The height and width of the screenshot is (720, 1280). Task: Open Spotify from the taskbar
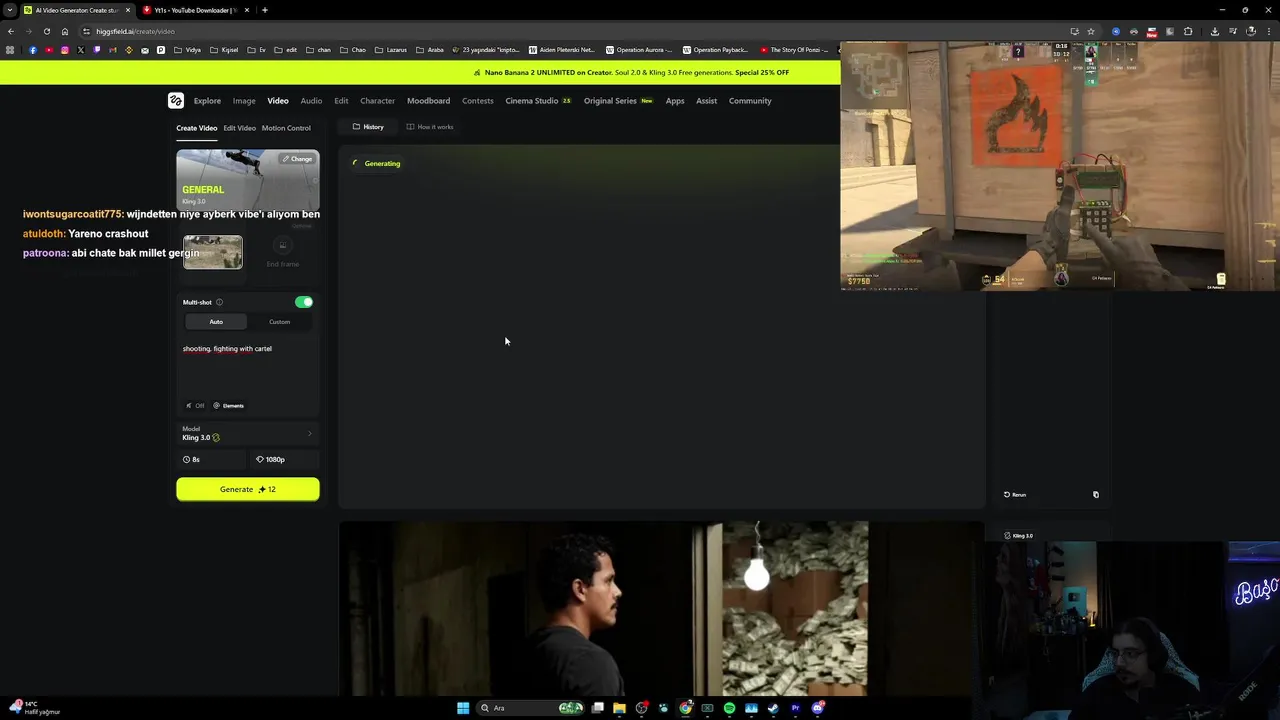coord(729,708)
